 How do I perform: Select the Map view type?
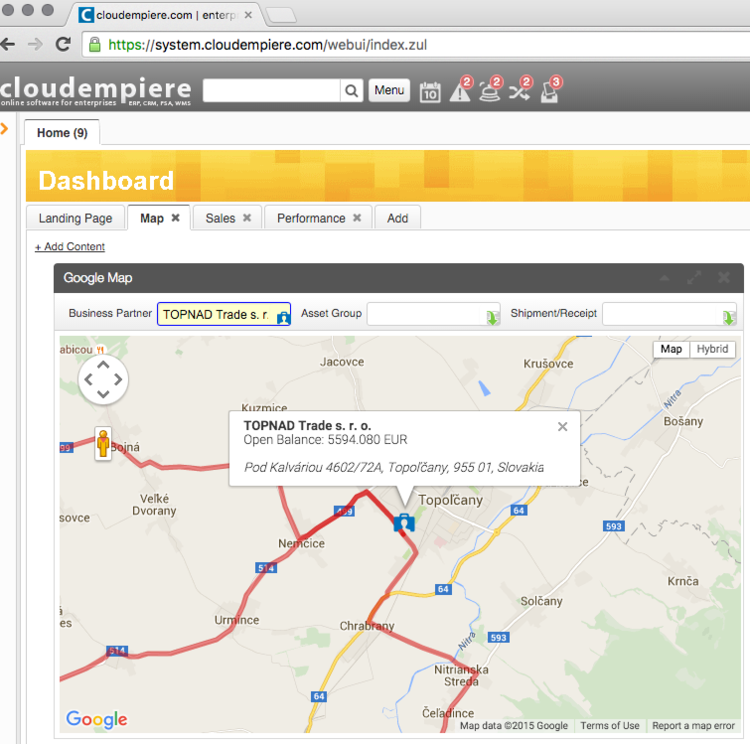671,349
